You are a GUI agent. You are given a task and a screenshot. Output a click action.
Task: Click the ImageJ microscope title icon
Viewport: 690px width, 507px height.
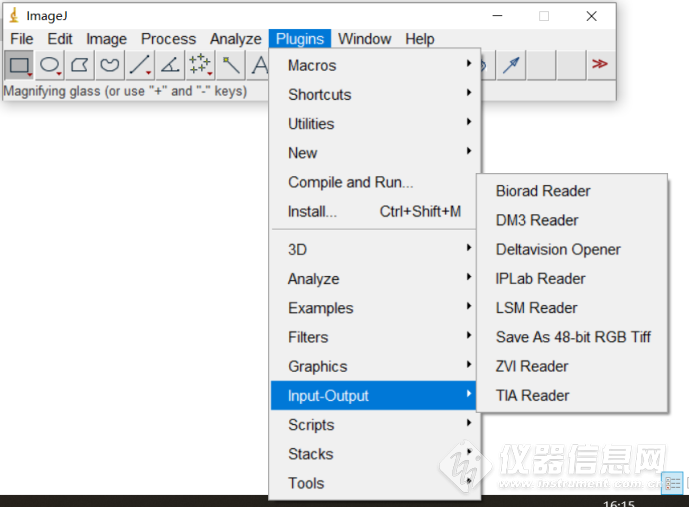tap(15, 15)
